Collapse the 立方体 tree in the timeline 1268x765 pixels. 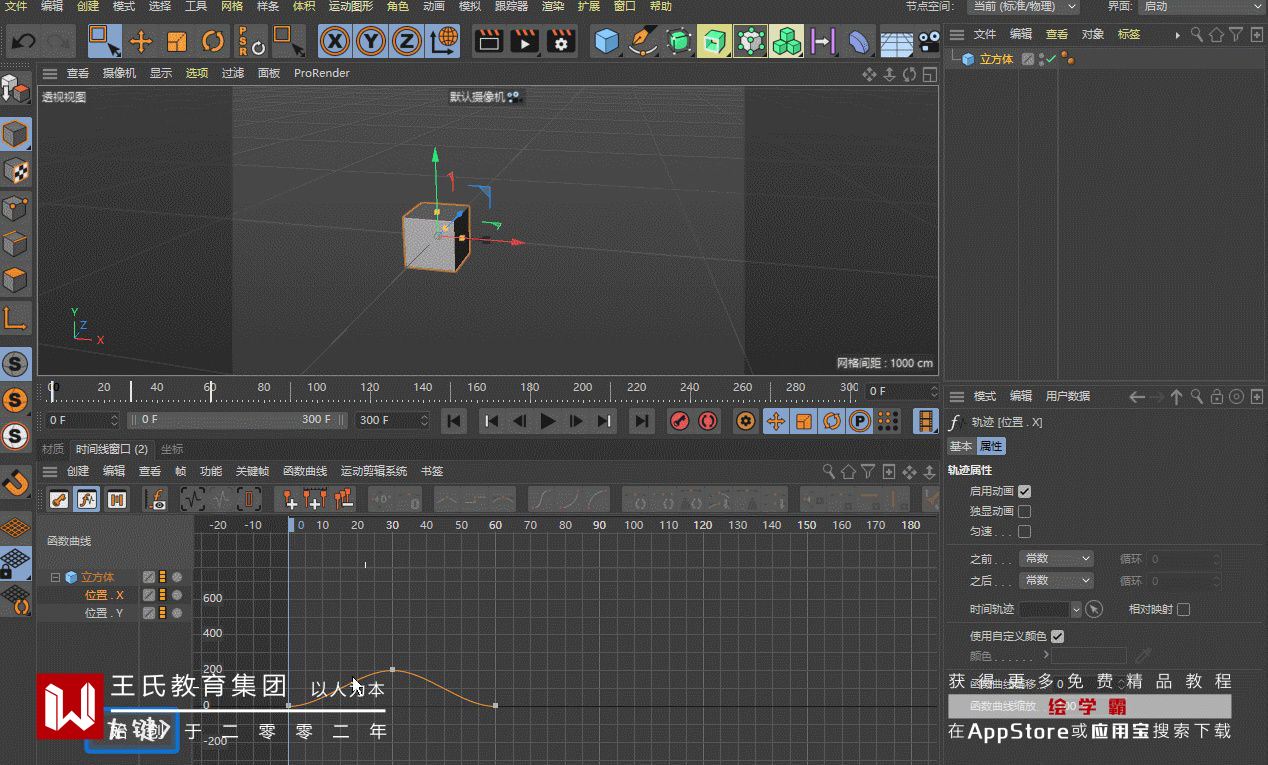coord(56,577)
